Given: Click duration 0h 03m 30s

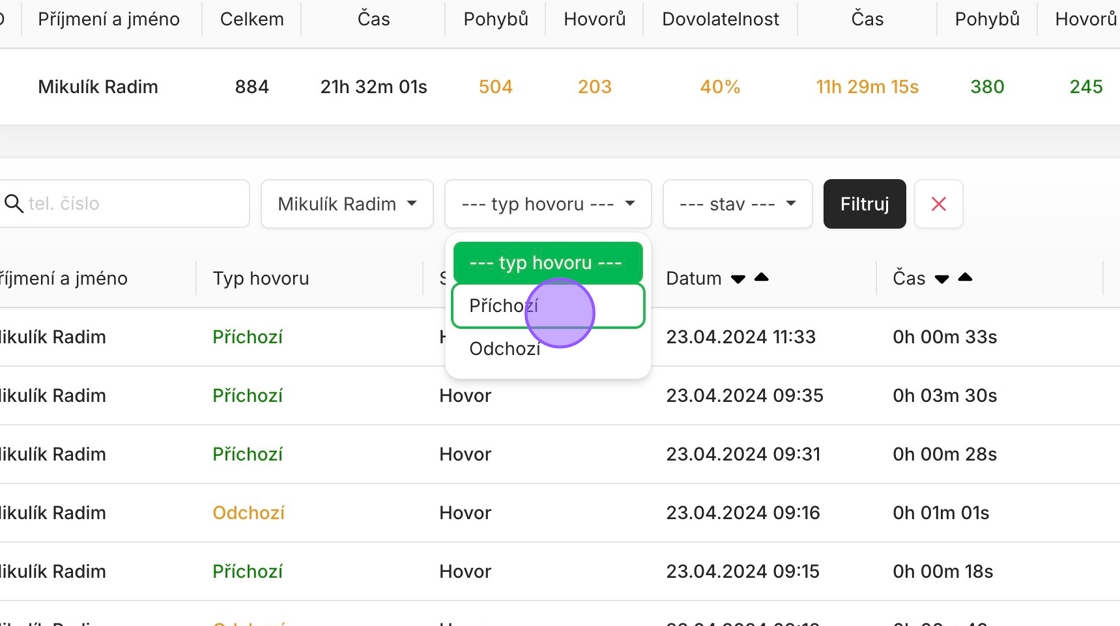Looking at the screenshot, I should tap(944, 395).
